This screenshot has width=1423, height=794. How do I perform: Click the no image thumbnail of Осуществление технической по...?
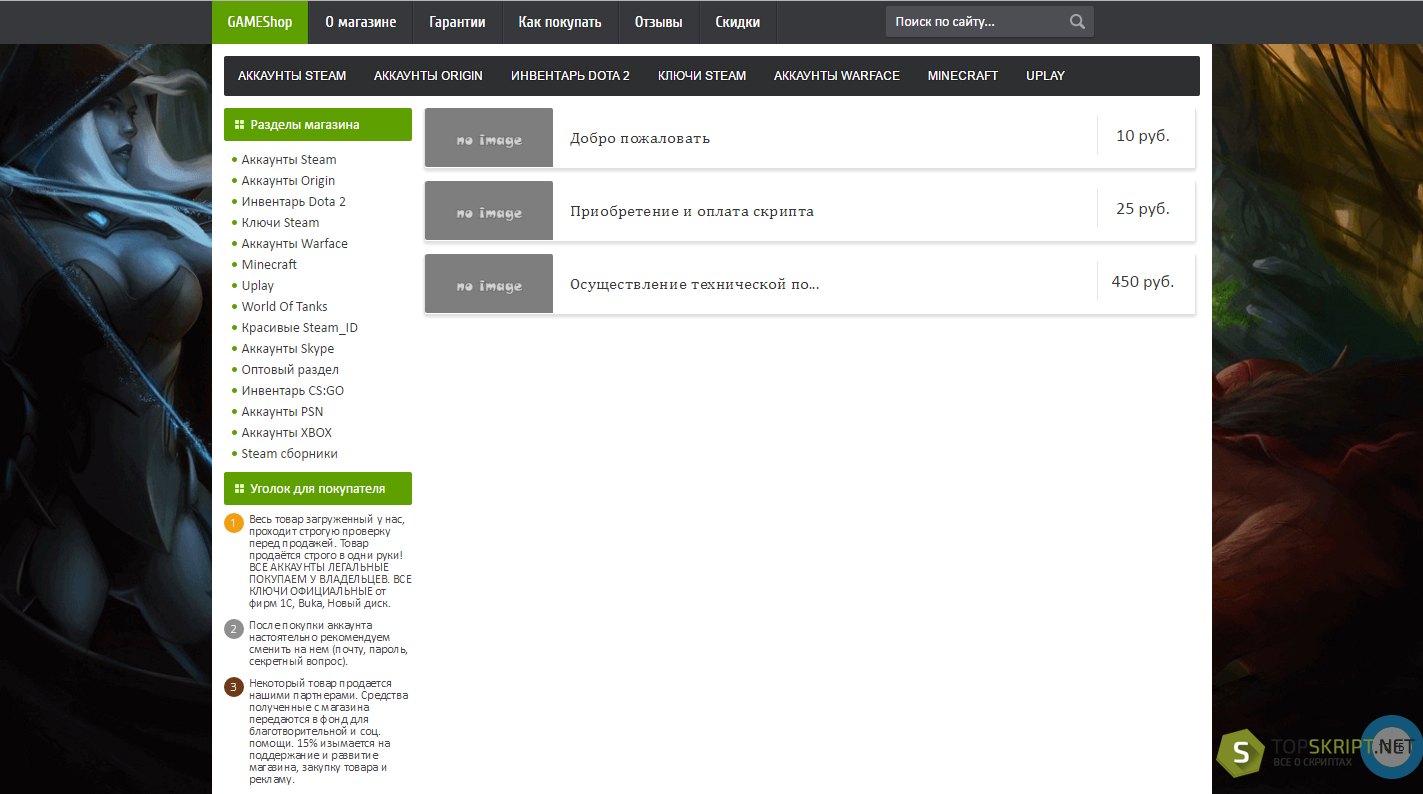(489, 283)
